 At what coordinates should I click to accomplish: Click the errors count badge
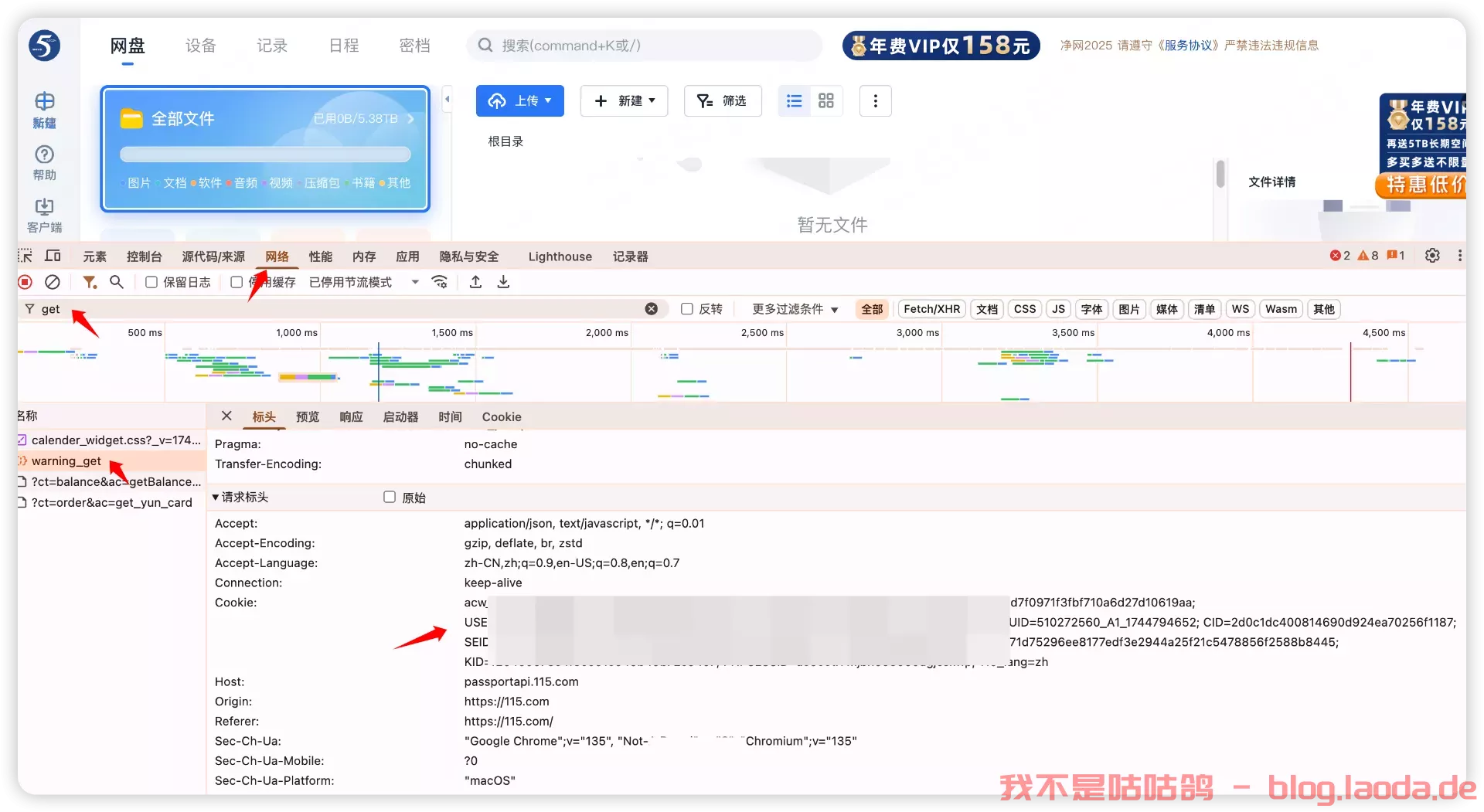coord(1340,256)
